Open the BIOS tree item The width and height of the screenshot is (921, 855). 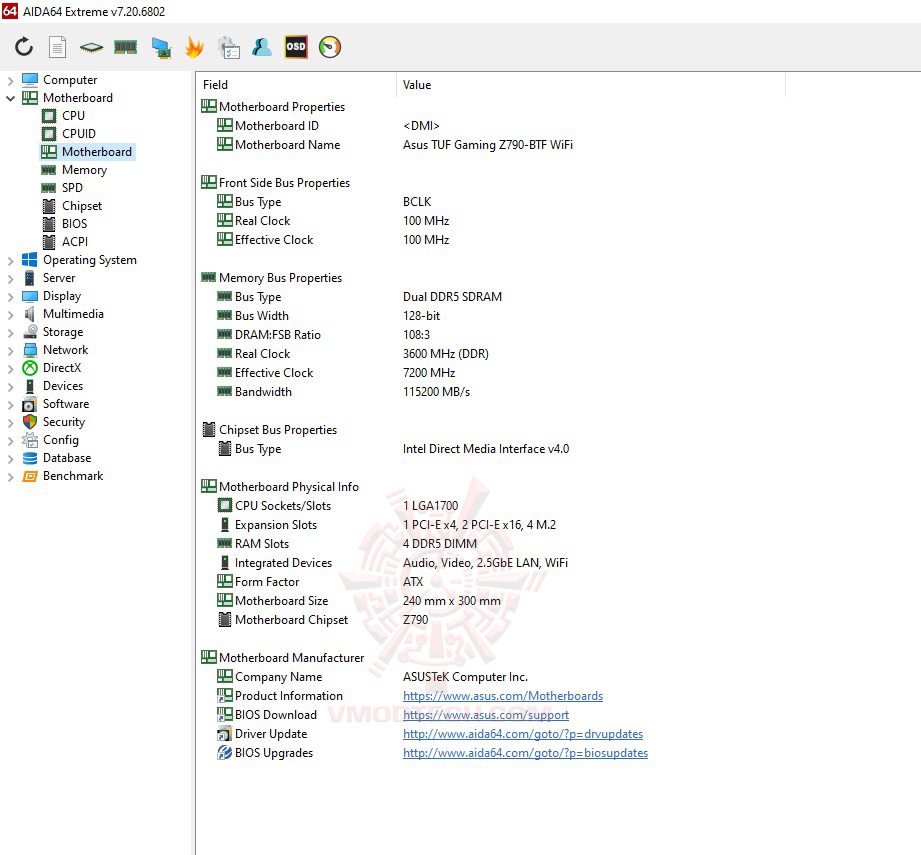click(x=75, y=224)
